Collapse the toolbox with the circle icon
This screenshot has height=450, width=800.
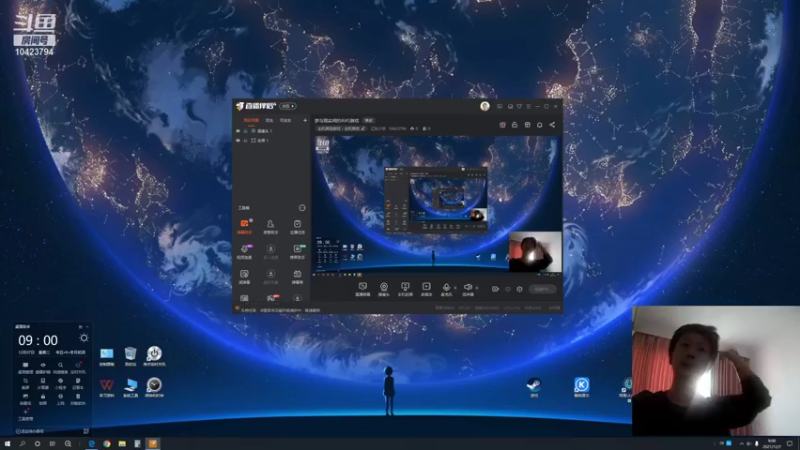pos(302,208)
